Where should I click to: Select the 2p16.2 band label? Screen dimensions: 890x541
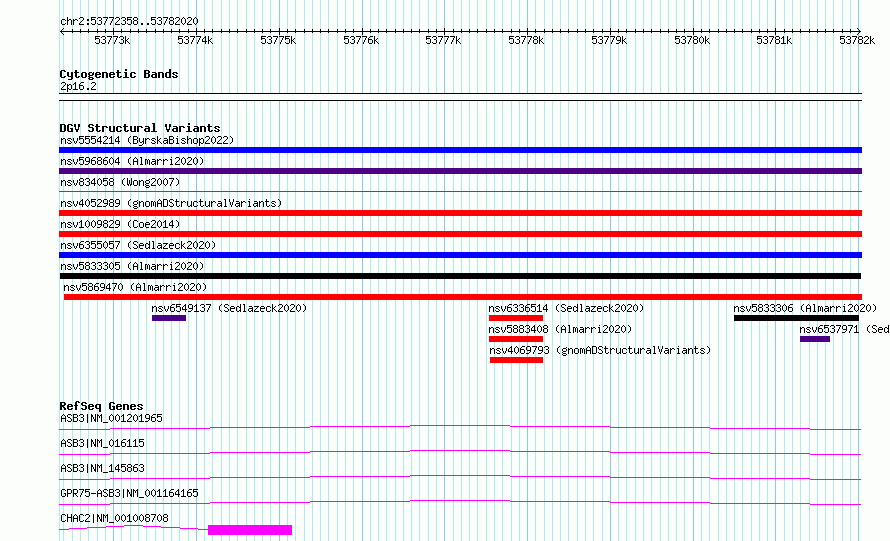tap(78, 86)
